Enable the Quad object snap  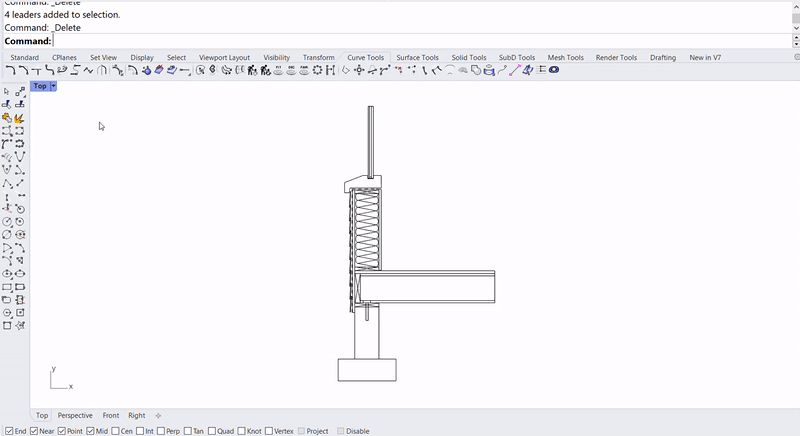213,431
